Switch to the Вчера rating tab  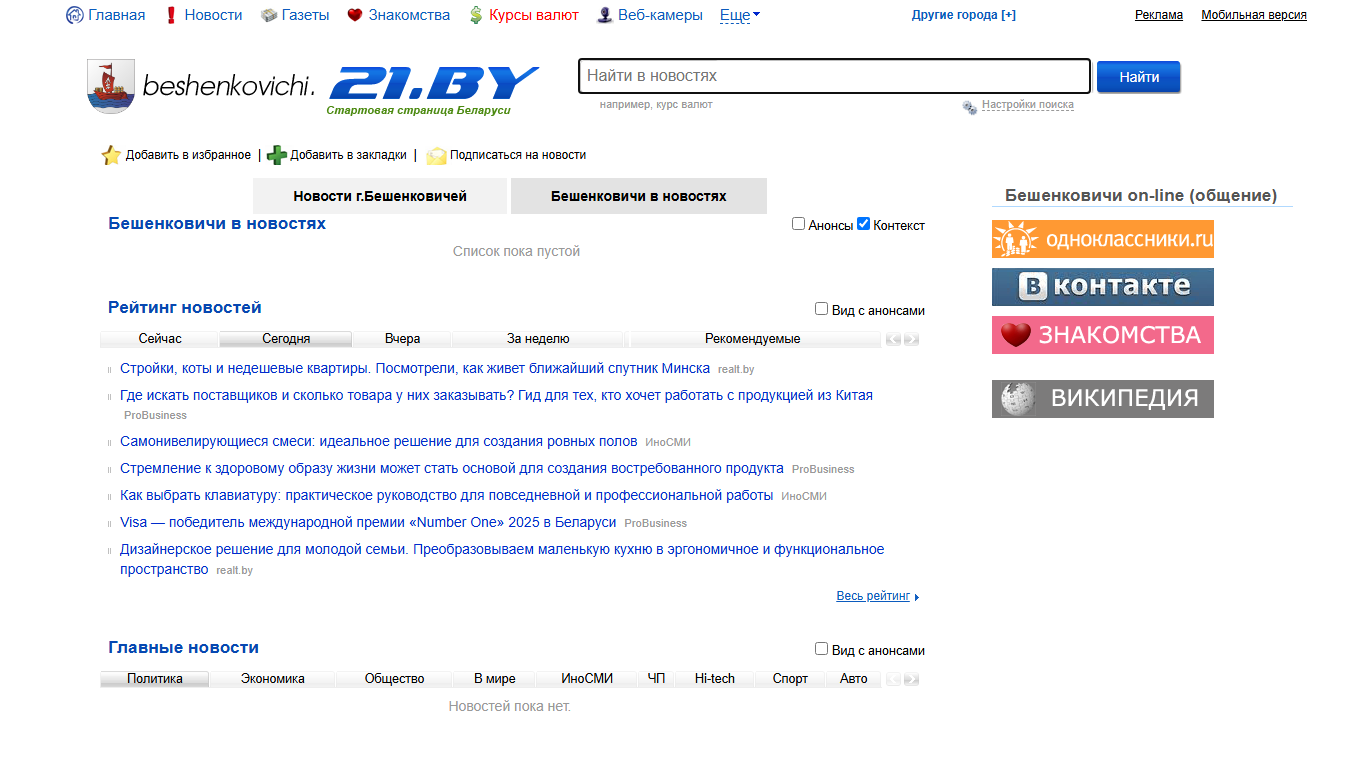click(x=402, y=339)
